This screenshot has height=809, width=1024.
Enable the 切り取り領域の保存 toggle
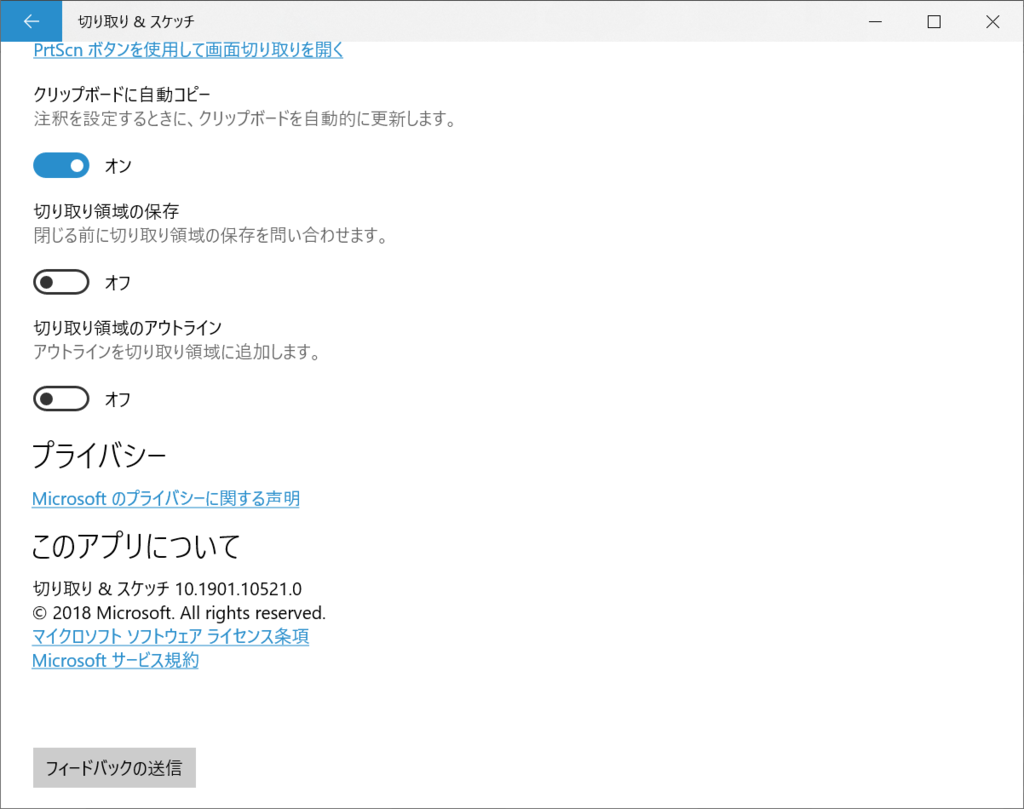(x=61, y=281)
